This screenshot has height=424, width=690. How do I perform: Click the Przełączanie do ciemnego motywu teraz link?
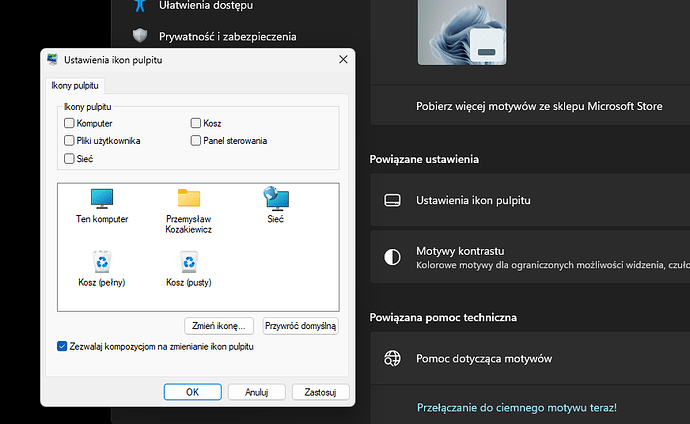pos(516,408)
